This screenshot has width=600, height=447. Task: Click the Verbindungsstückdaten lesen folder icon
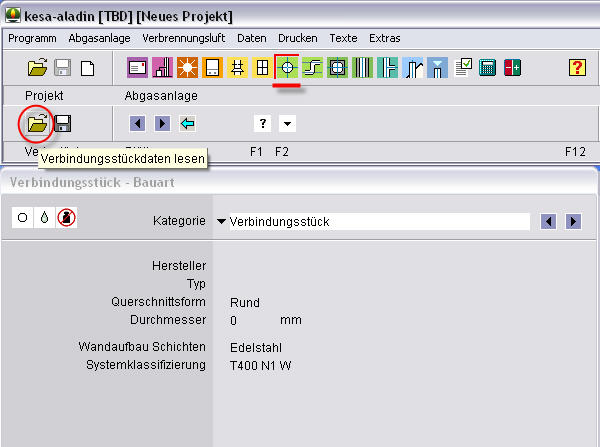(37, 124)
